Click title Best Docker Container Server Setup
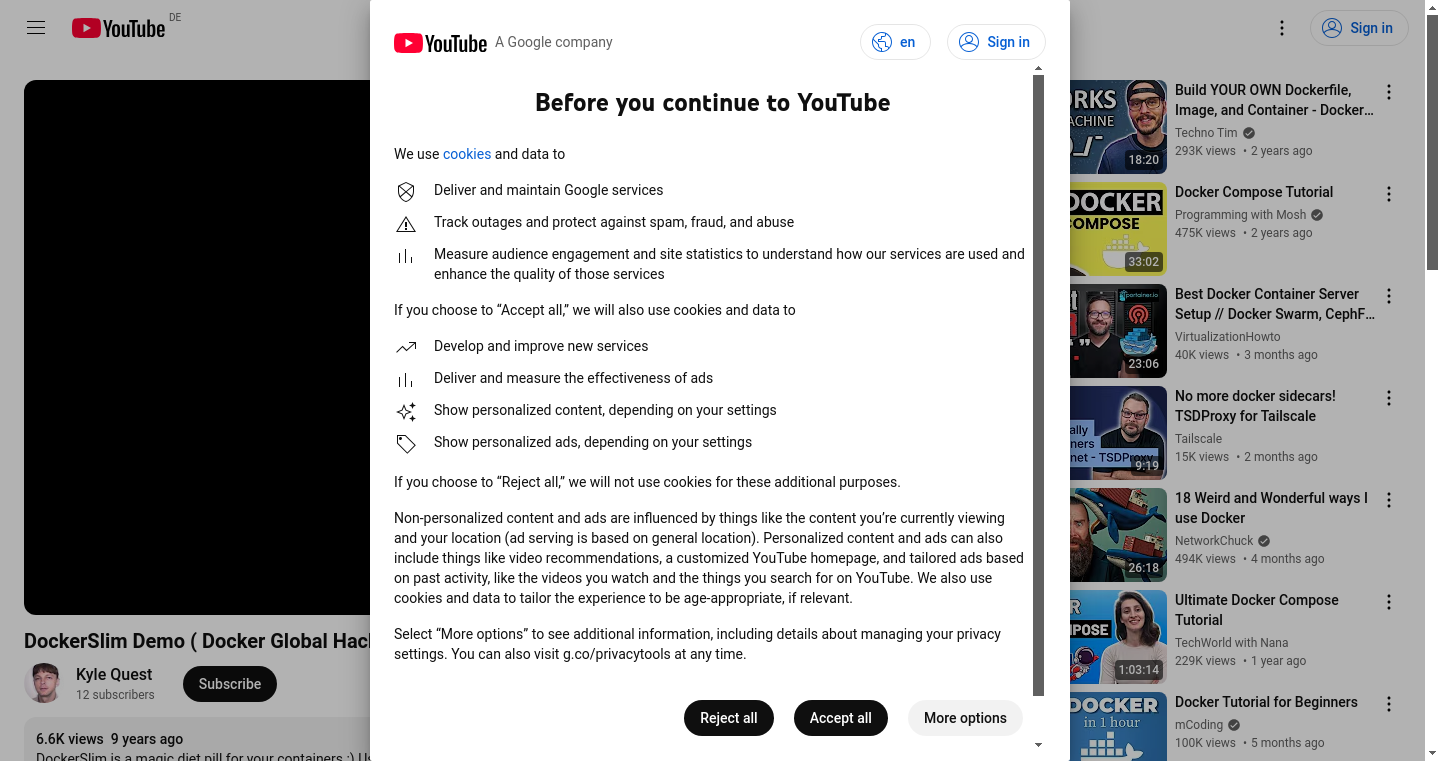 [x=1274, y=304]
